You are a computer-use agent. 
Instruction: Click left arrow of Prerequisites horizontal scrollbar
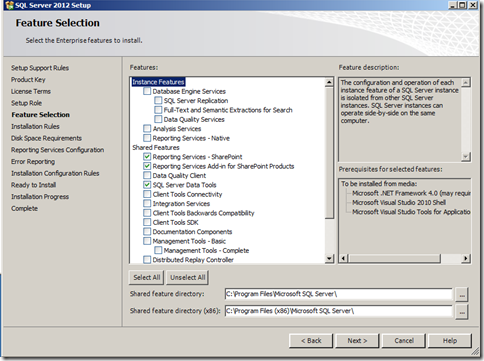pos(344,258)
